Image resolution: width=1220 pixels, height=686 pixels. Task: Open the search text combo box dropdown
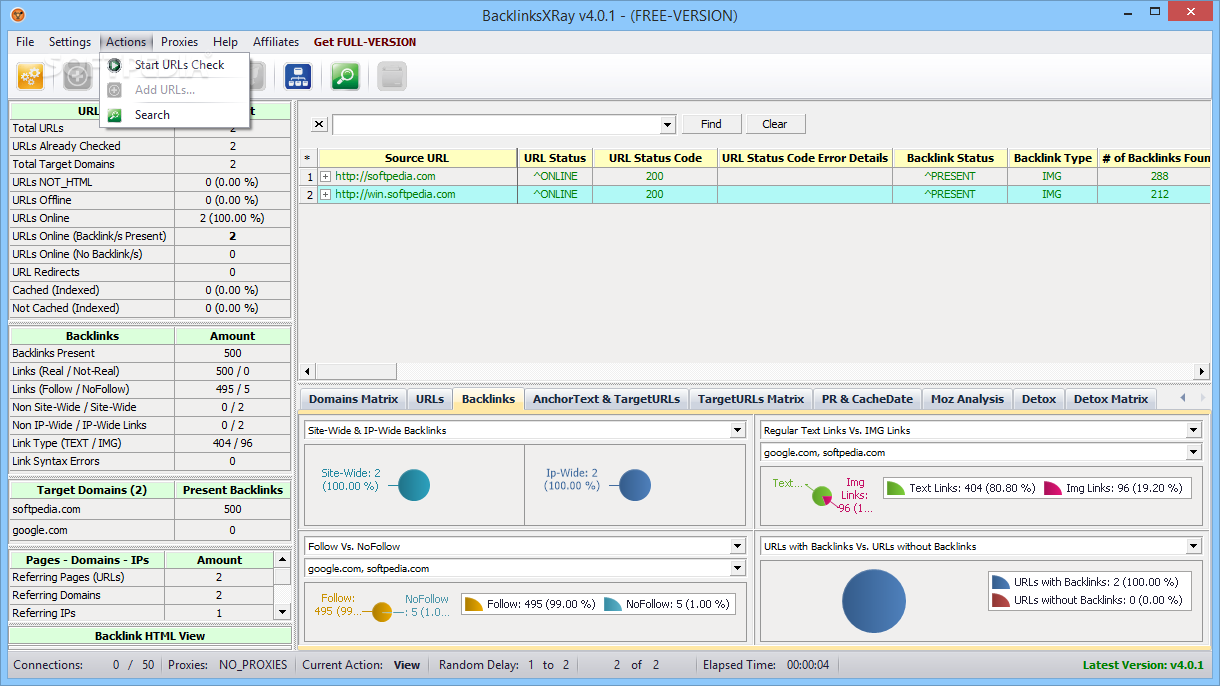click(669, 125)
